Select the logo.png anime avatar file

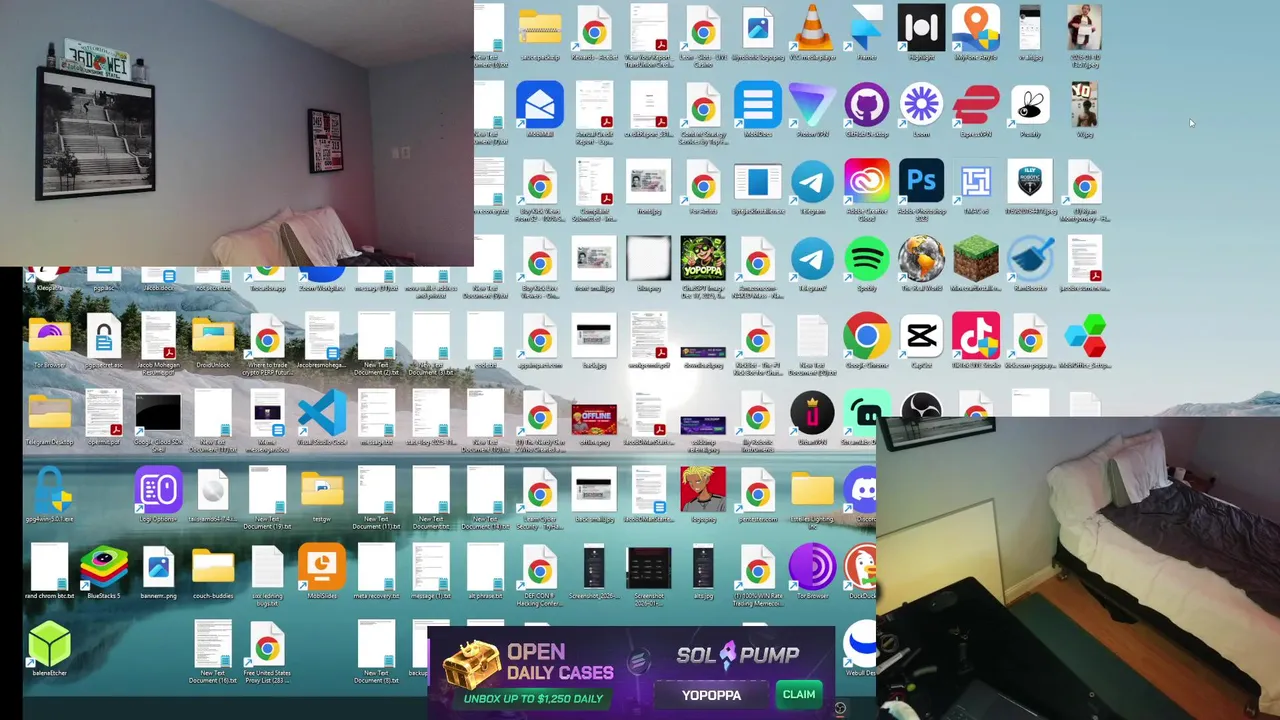(703, 490)
